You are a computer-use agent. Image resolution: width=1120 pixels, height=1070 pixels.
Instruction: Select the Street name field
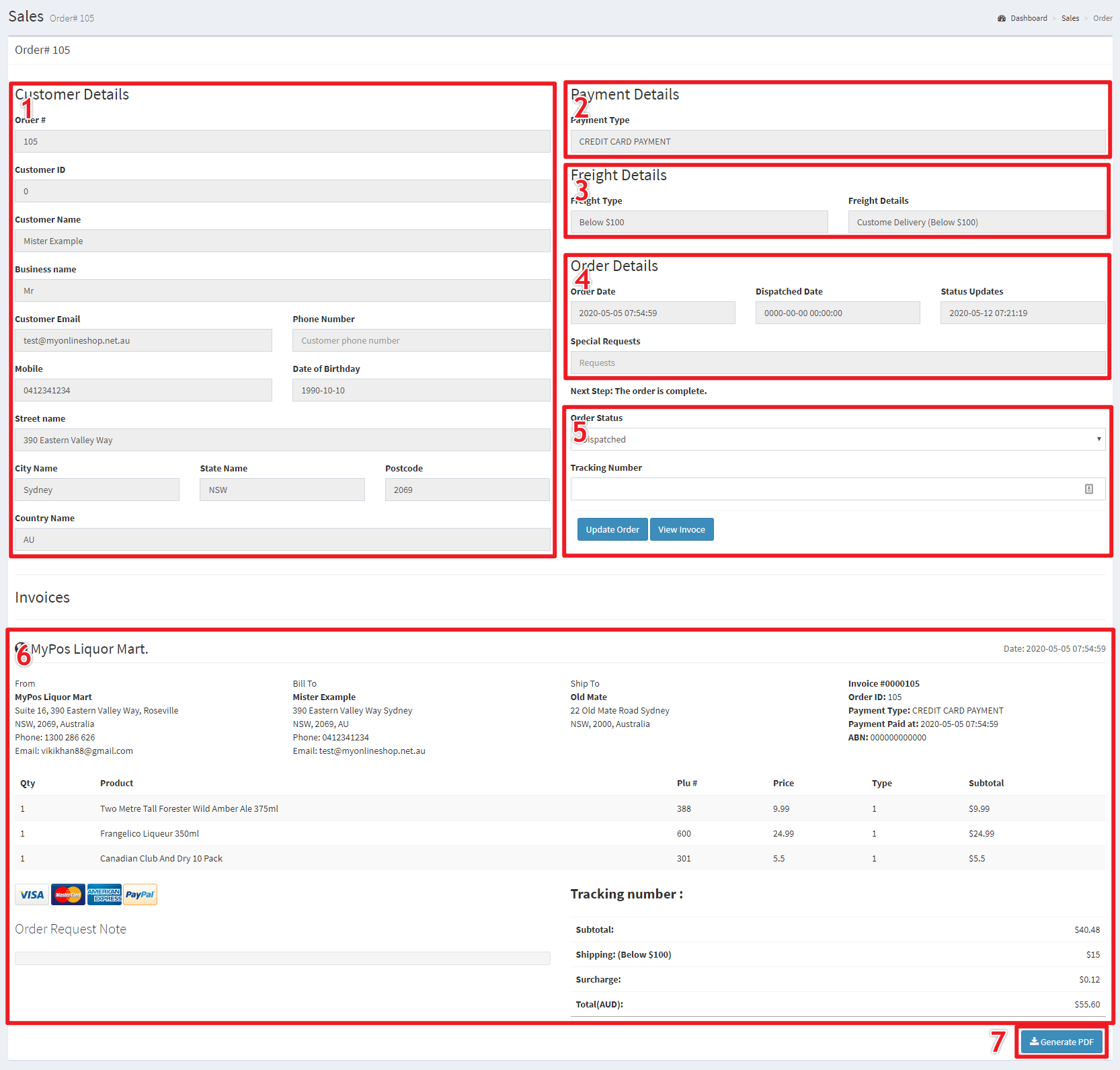(282, 440)
